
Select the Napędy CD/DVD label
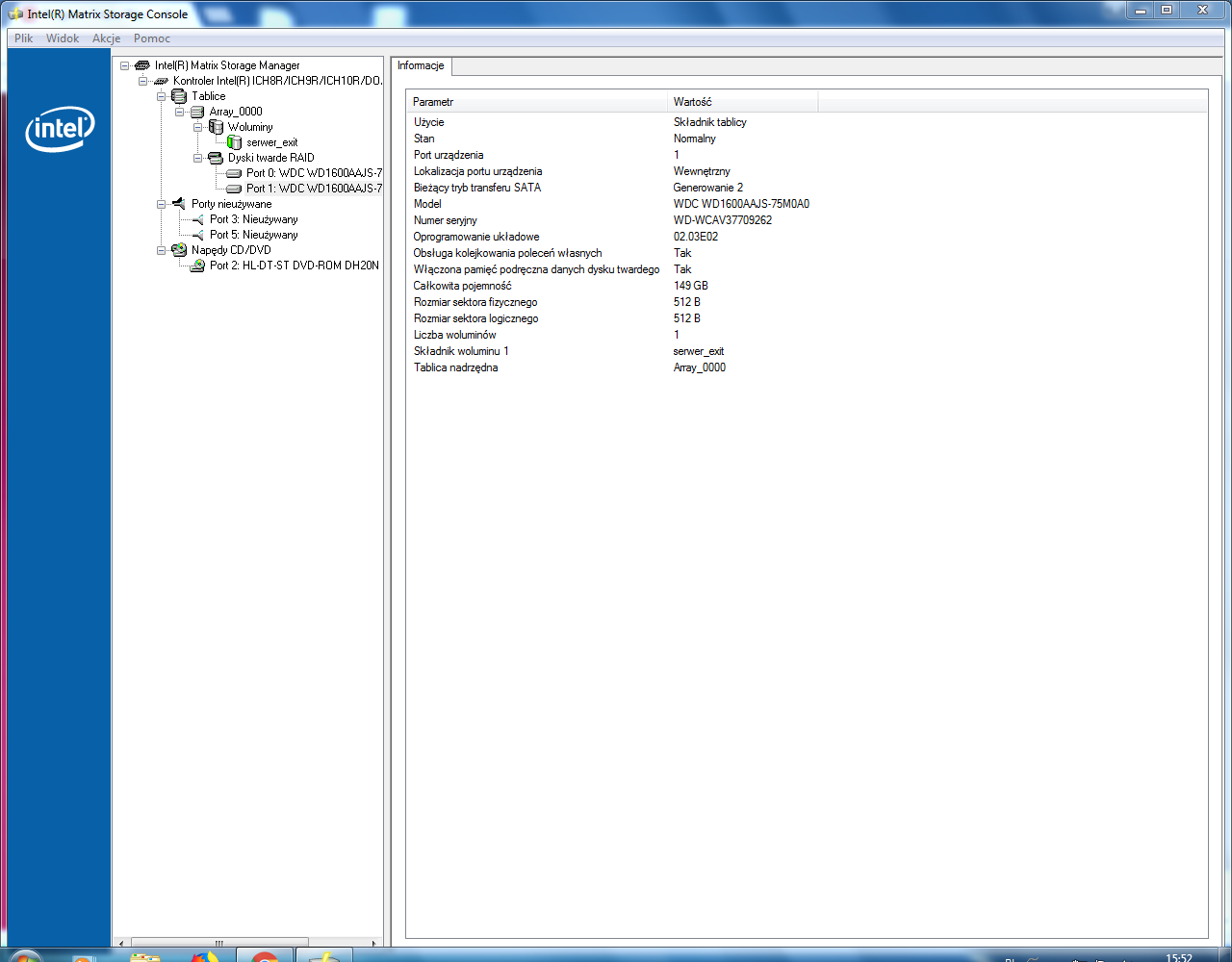231,250
